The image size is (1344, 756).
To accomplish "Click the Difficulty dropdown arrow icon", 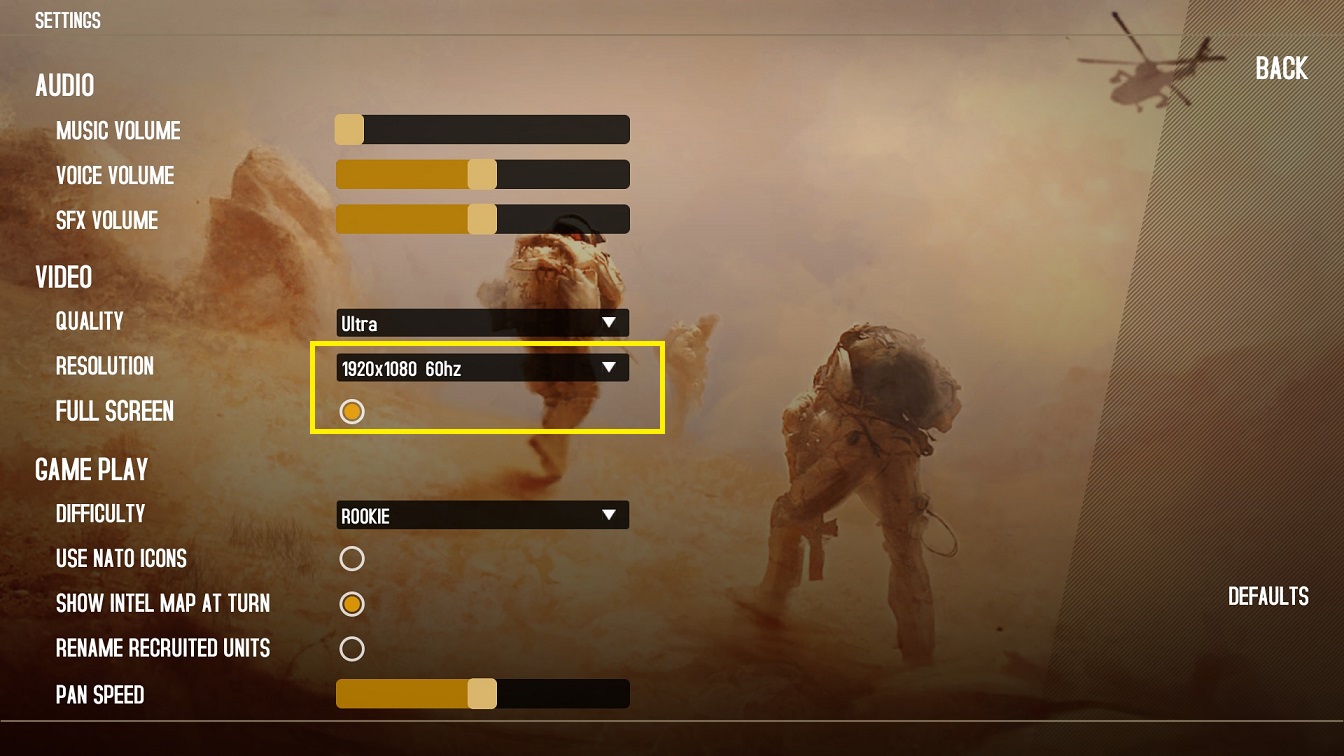I will 609,515.
